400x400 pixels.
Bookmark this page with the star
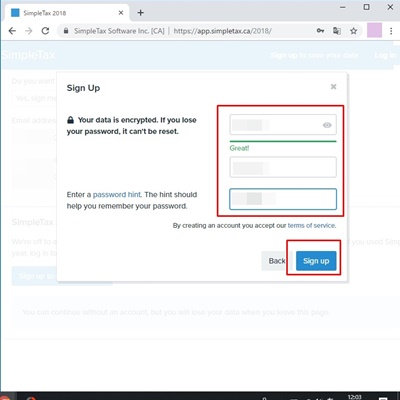pos(353,31)
